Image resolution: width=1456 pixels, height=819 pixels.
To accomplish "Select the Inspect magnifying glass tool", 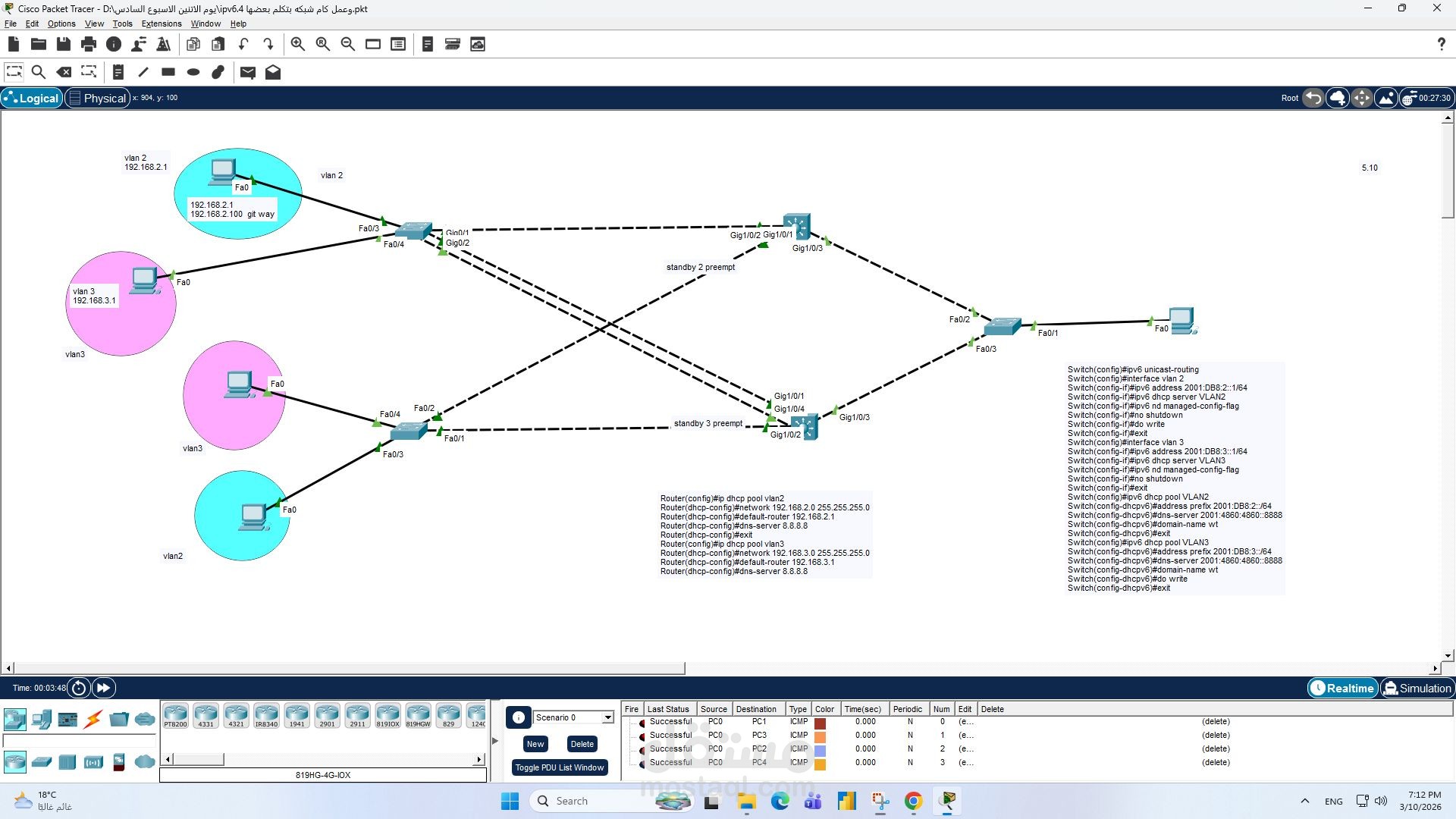I will click(x=38, y=72).
